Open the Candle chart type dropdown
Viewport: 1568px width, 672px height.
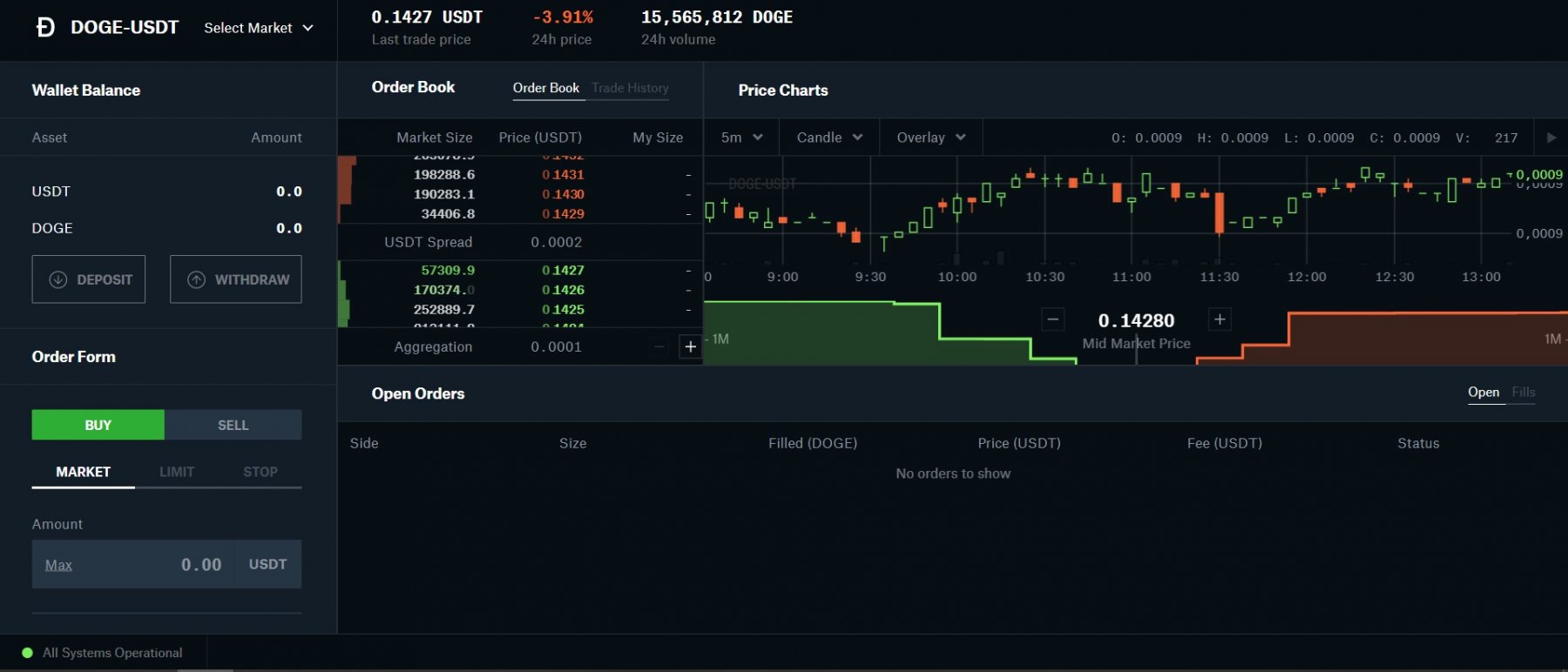point(828,138)
